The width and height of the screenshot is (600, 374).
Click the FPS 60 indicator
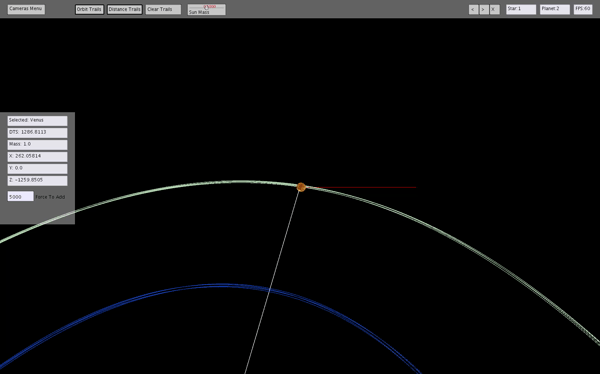(583, 10)
